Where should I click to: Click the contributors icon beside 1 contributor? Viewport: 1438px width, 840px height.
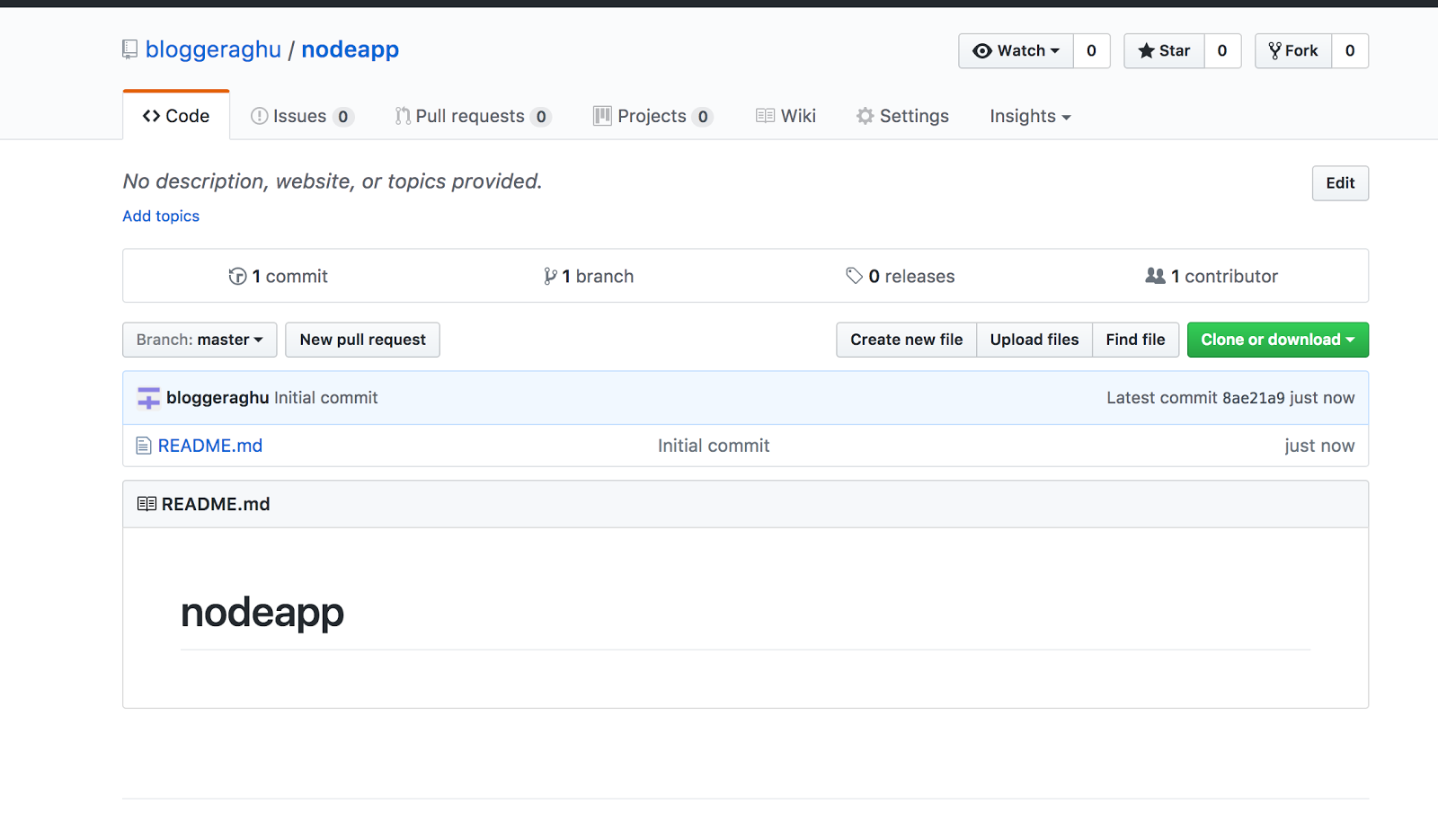click(1156, 276)
